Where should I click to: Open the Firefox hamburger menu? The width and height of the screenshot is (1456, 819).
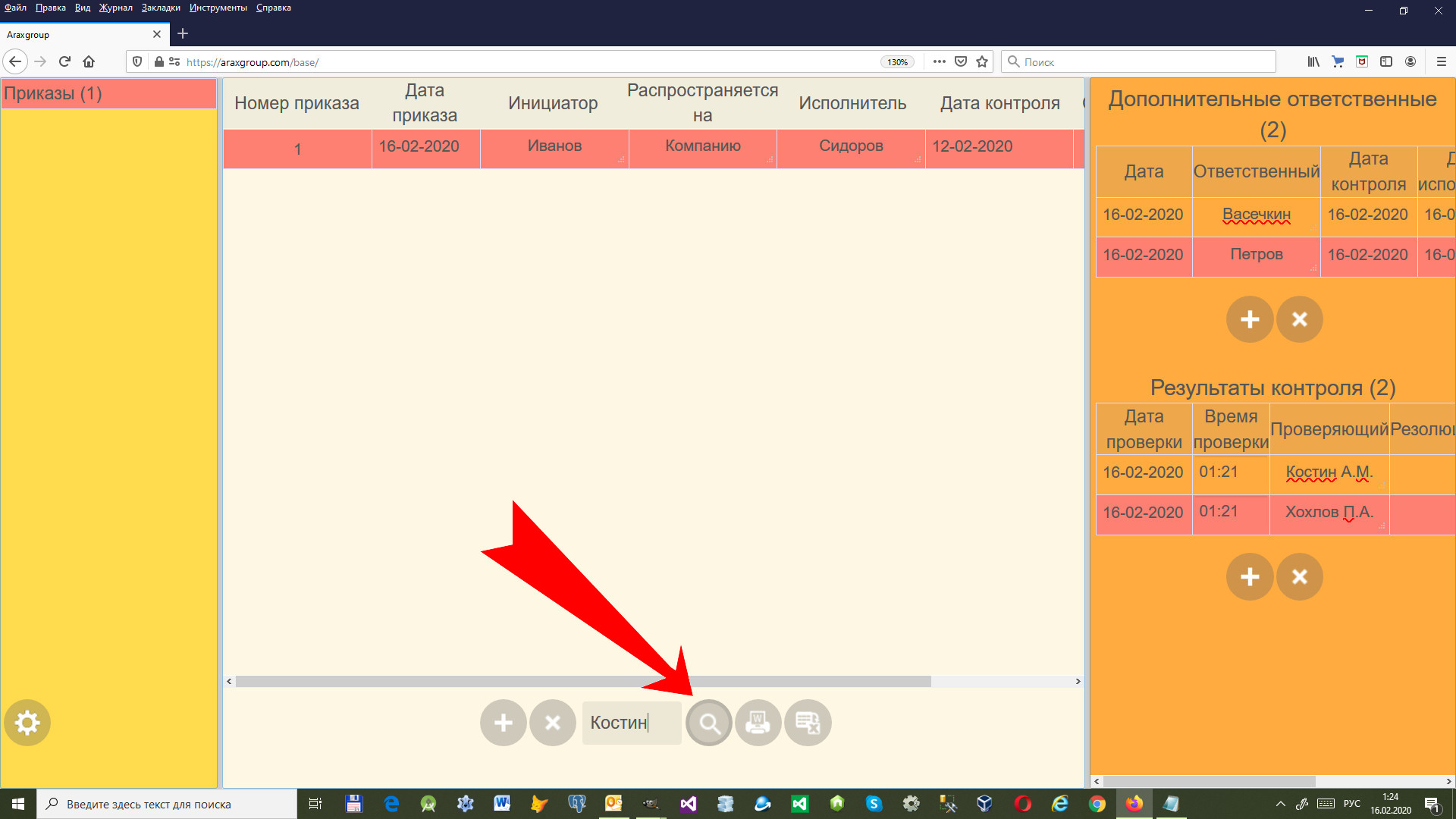click(1441, 62)
